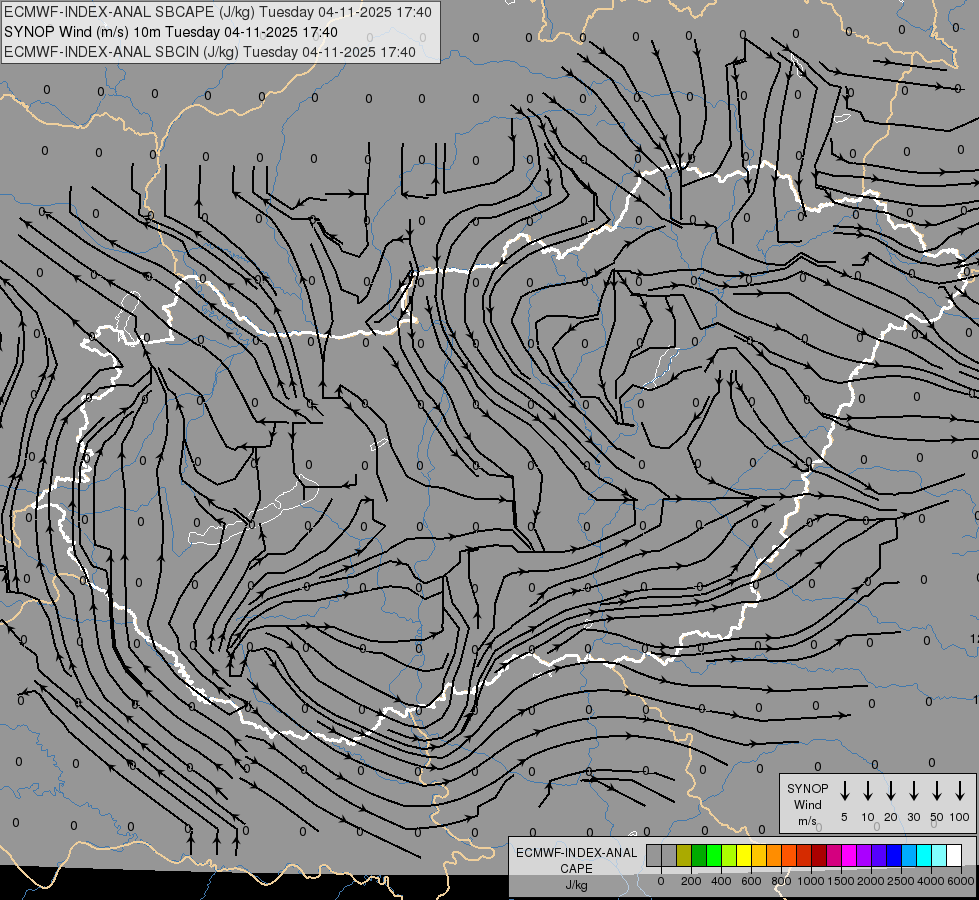Select the dark red swatch right of 1000
979x900 pixels.
(820, 855)
